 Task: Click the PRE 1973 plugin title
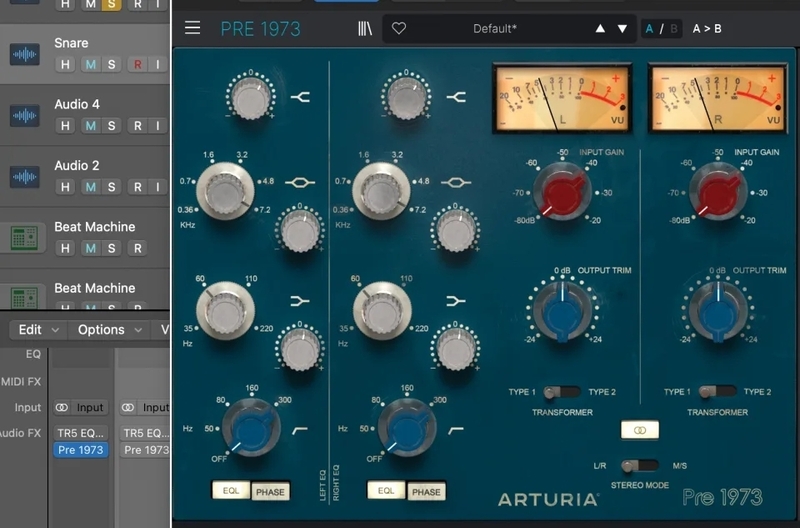[x=260, y=29]
